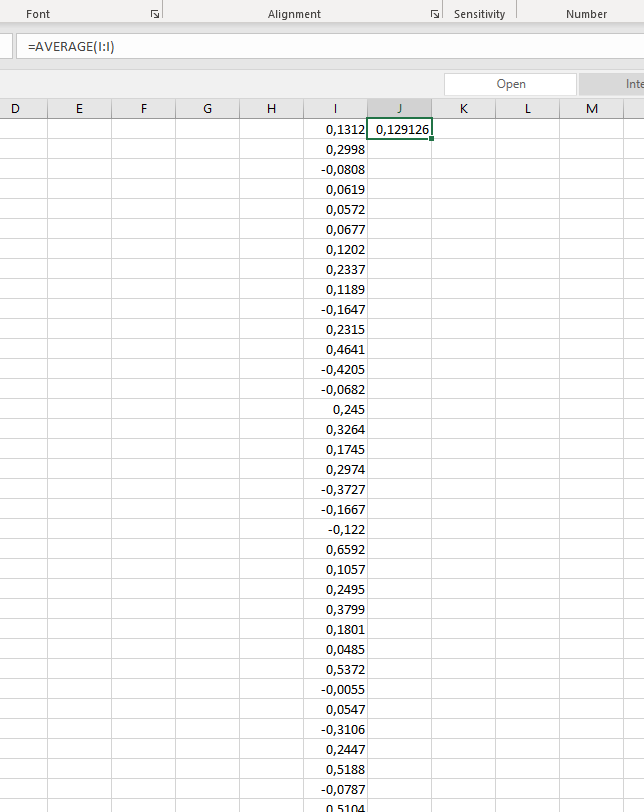
Task: Select column J header
Action: coord(399,109)
